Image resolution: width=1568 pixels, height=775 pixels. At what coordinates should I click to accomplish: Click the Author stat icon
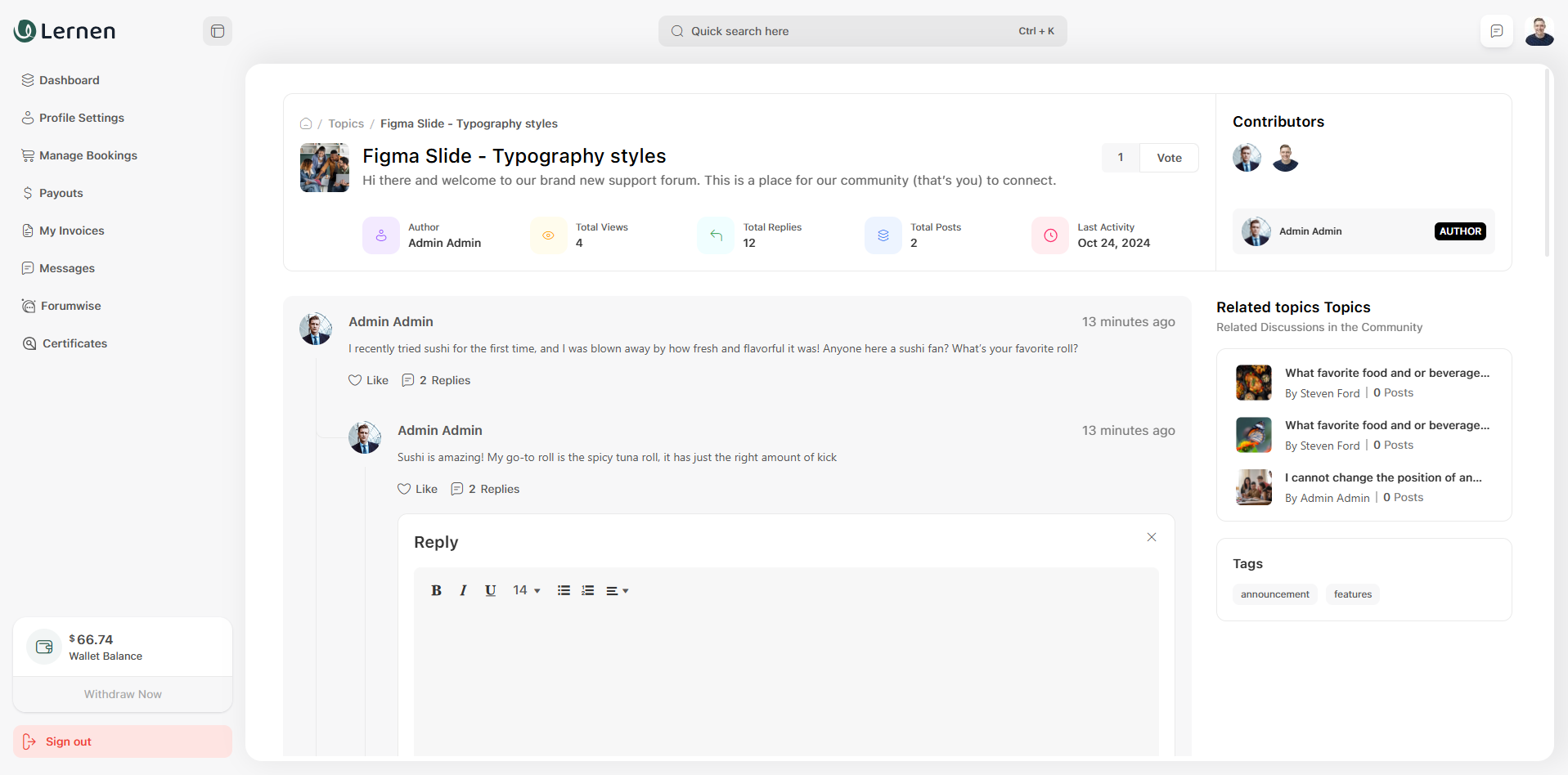coord(381,235)
